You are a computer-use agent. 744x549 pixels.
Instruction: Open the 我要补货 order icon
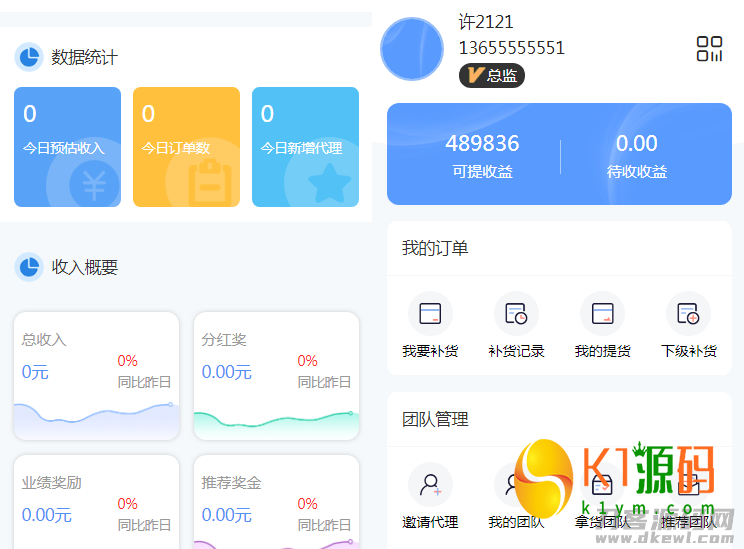point(430,314)
